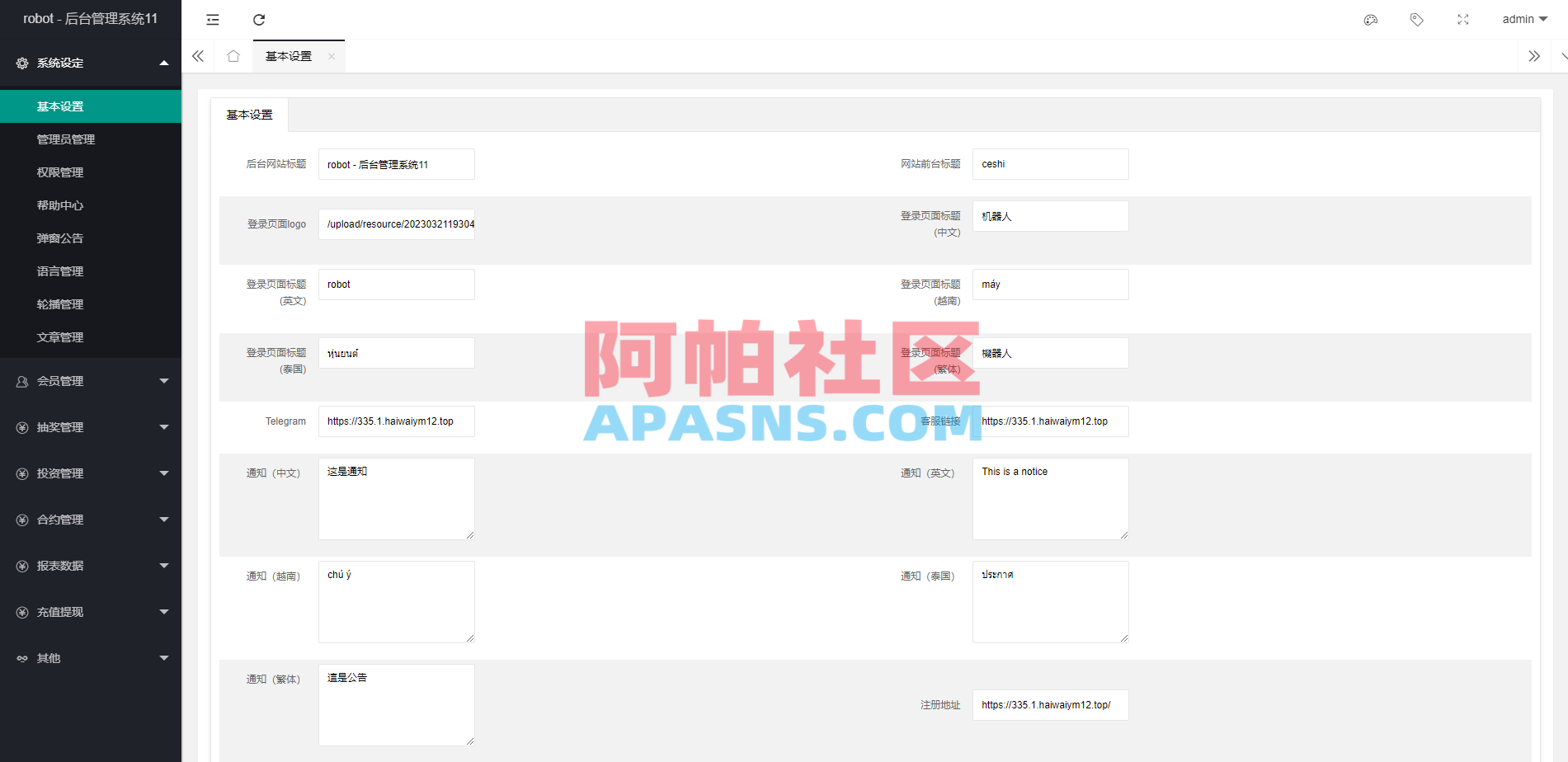The height and width of the screenshot is (762, 1568).
Task: Collapse the sidebar via the hamburger icon
Action: tap(212, 19)
